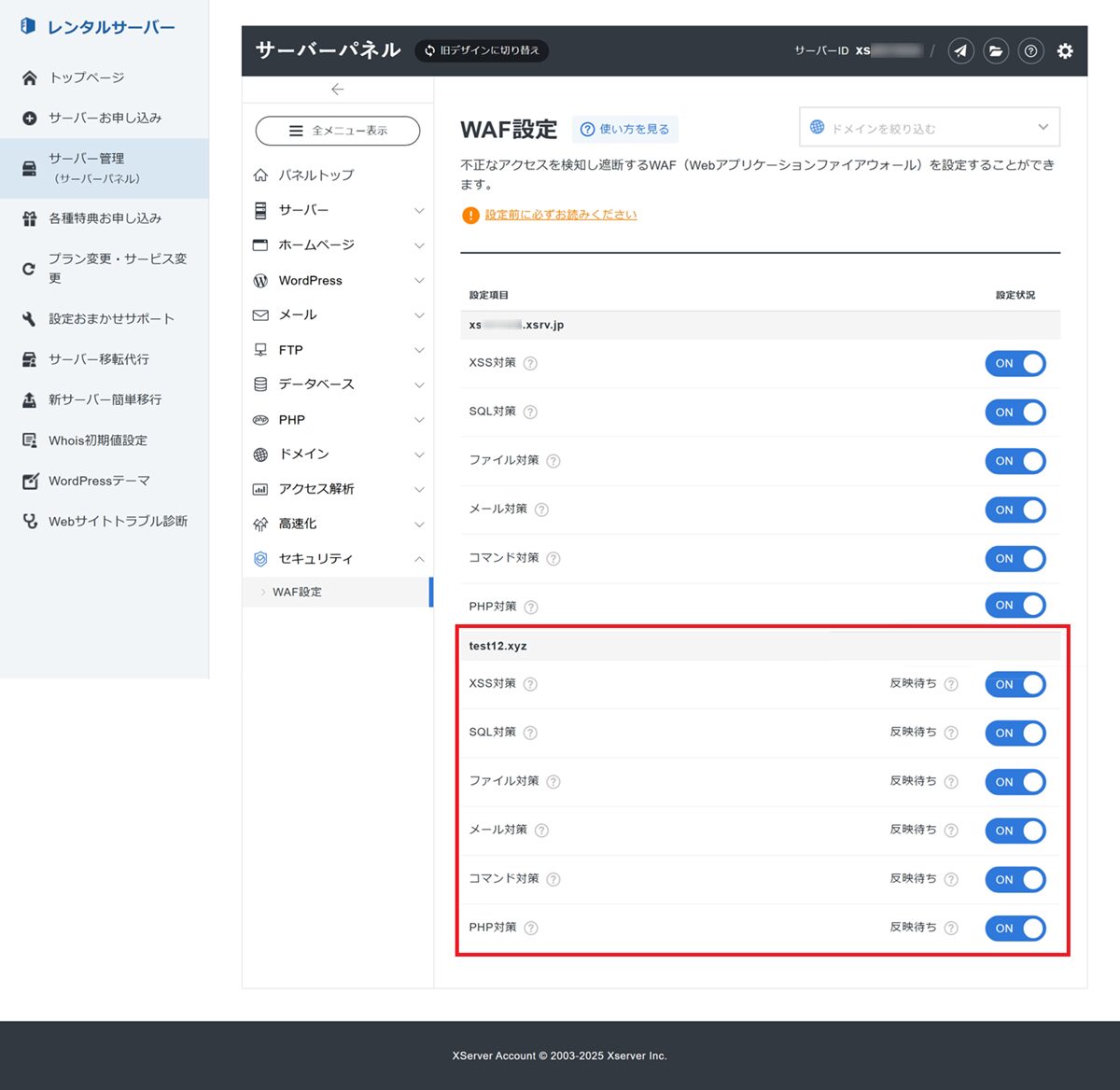1120x1090 pixels.
Task: Click help icon beside test12.xyz SQL対策 反映待ち
Action: point(951,733)
